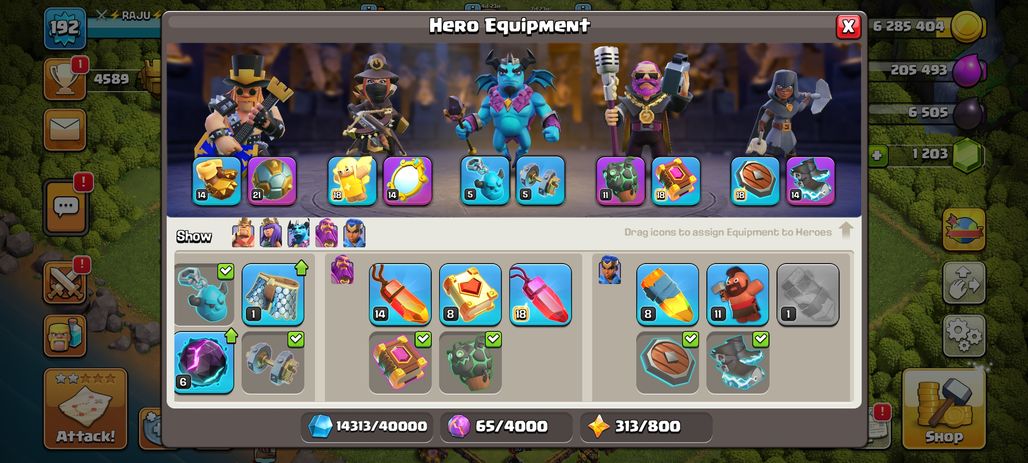Viewport: 1028px width, 463px height.
Task: Tap the Magic Mirror slot on Archer Queen
Action: click(x=407, y=180)
